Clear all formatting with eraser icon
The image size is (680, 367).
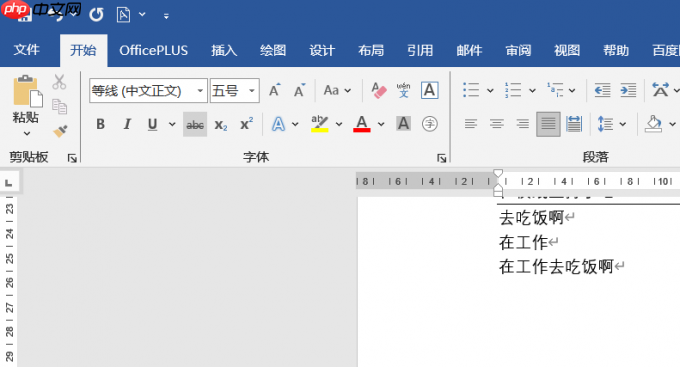coord(378,90)
